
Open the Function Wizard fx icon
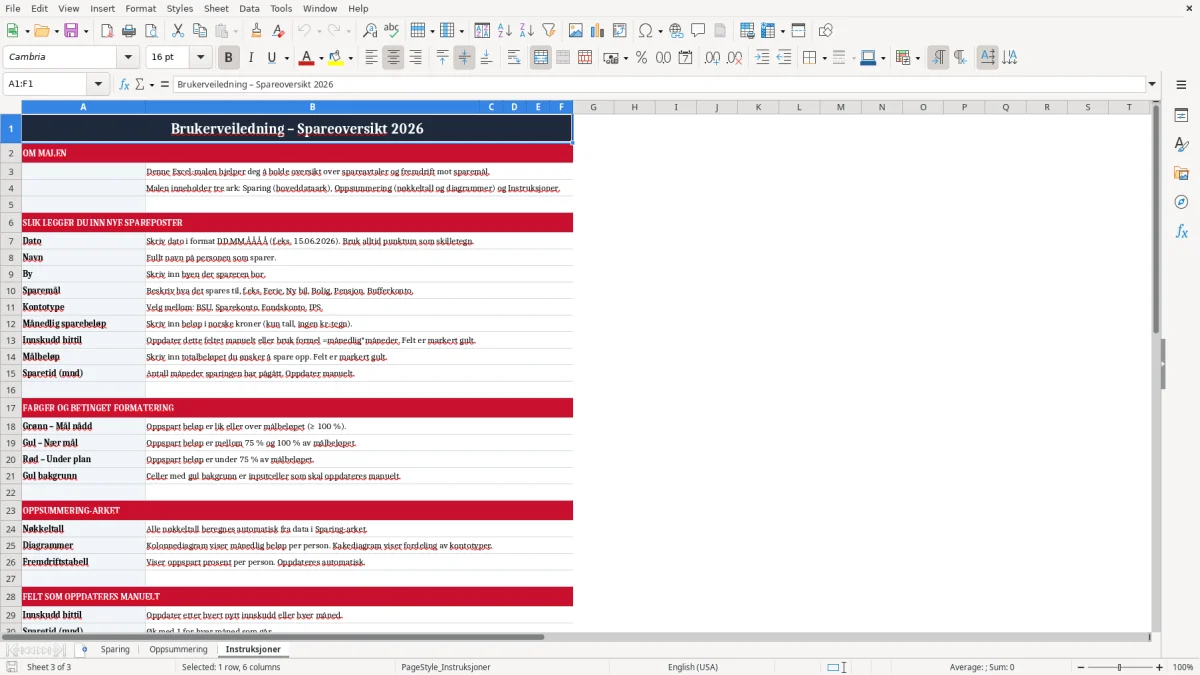point(125,84)
